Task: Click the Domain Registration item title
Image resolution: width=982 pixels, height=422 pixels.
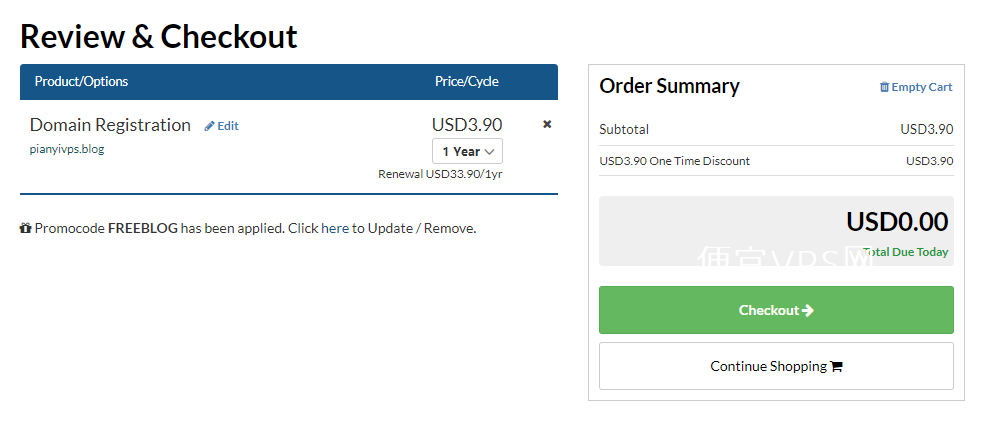Action: tap(110, 125)
